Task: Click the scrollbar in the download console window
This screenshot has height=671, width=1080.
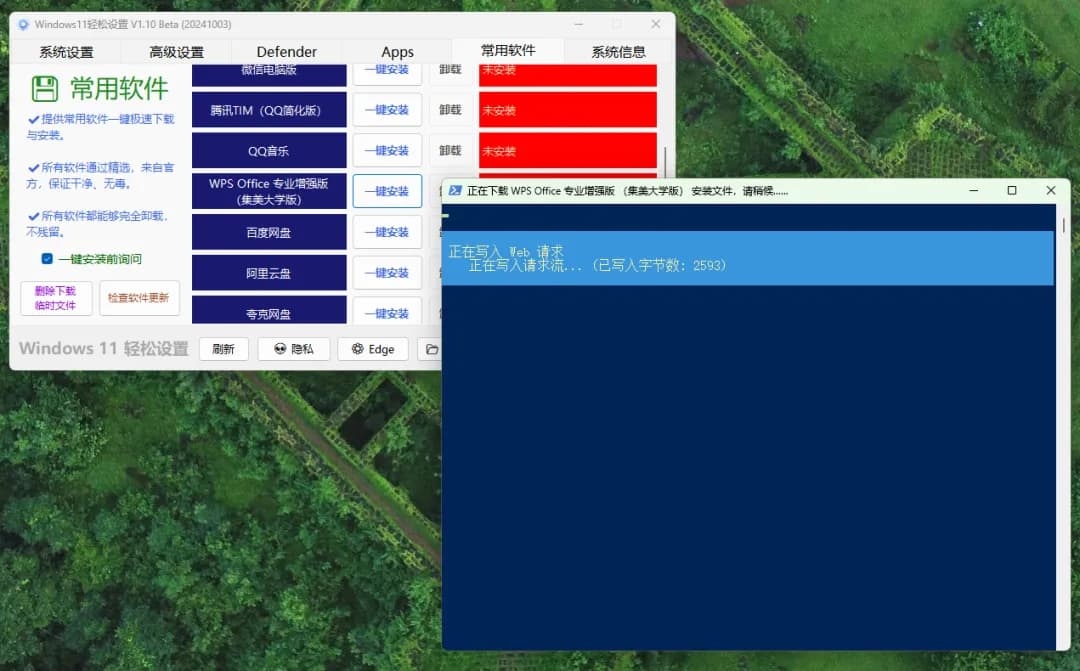Action: click(x=1061, y=224)
